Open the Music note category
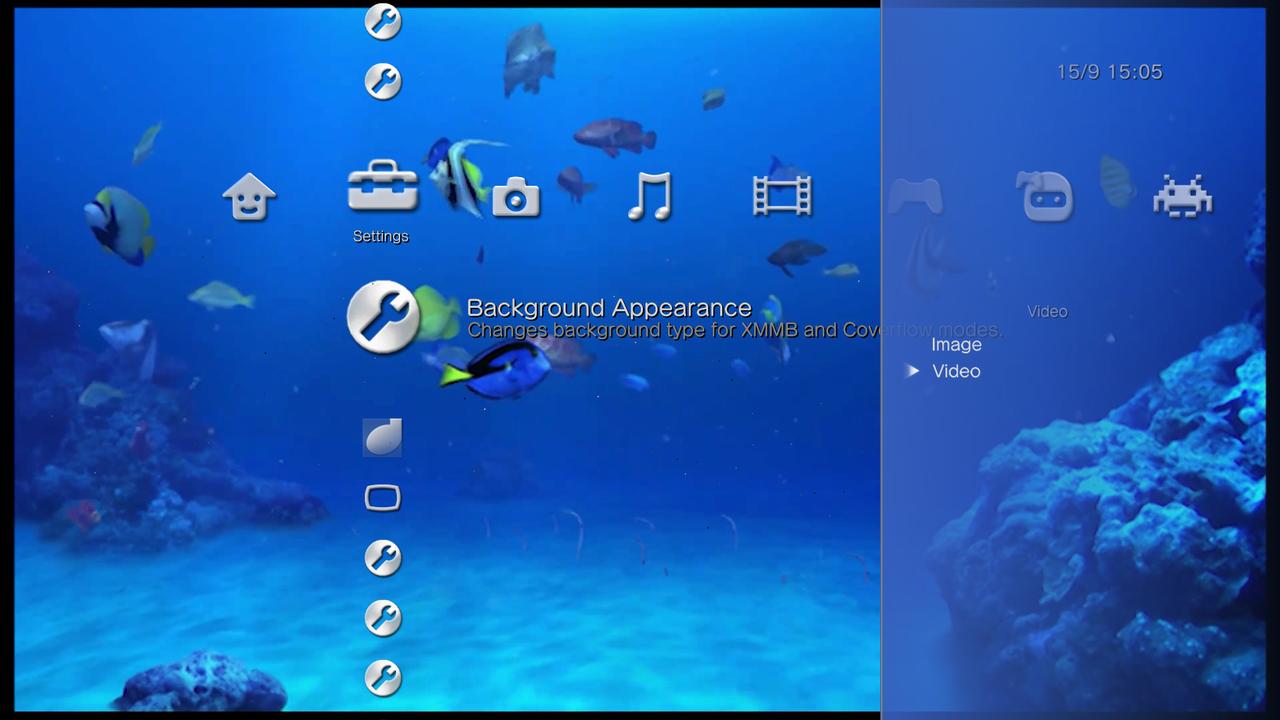This screenshot has height=720, width=1280. coord(649,195)
